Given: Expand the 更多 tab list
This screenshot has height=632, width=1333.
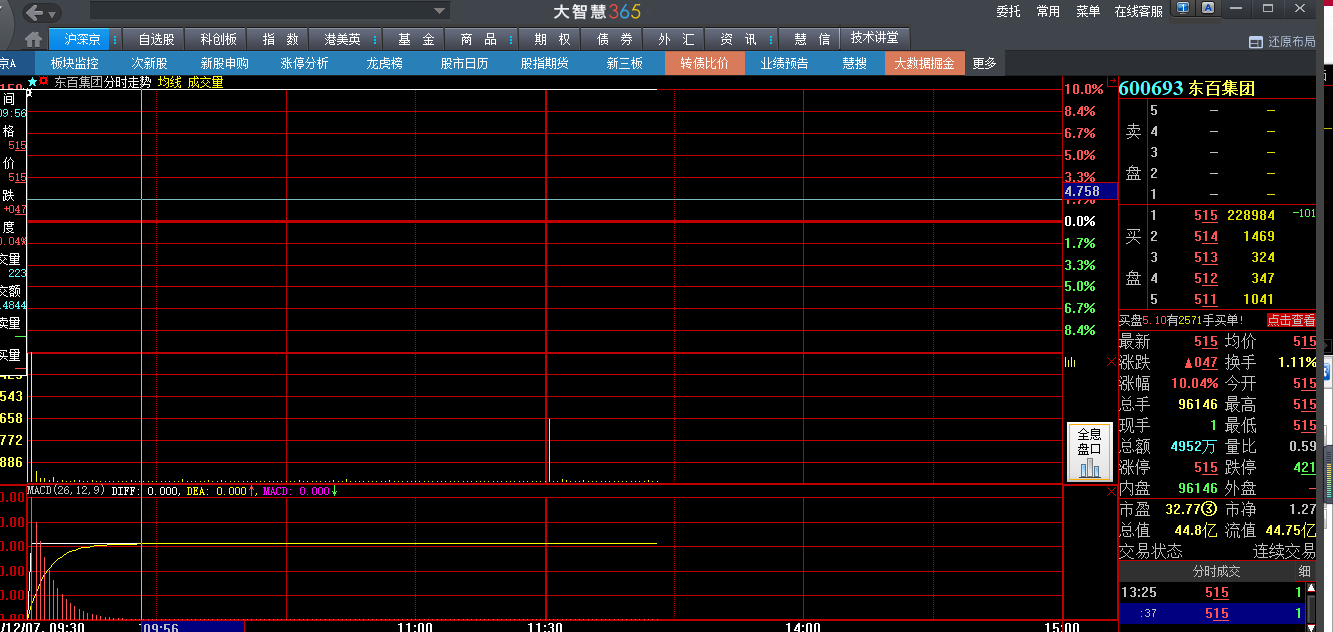Looking at the screenshot, I should pyautogui.click(x=984, y=63).
